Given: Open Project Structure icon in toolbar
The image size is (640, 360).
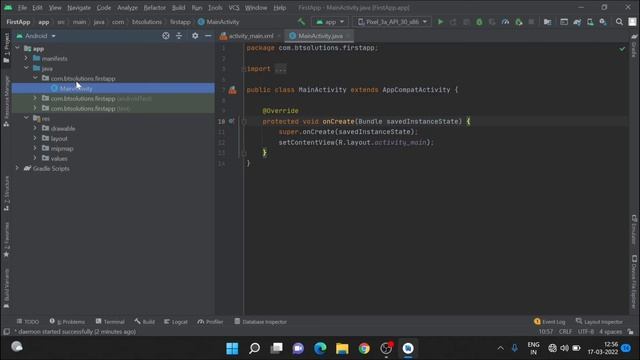Looking at the screenshot, I should click(547, 22).
